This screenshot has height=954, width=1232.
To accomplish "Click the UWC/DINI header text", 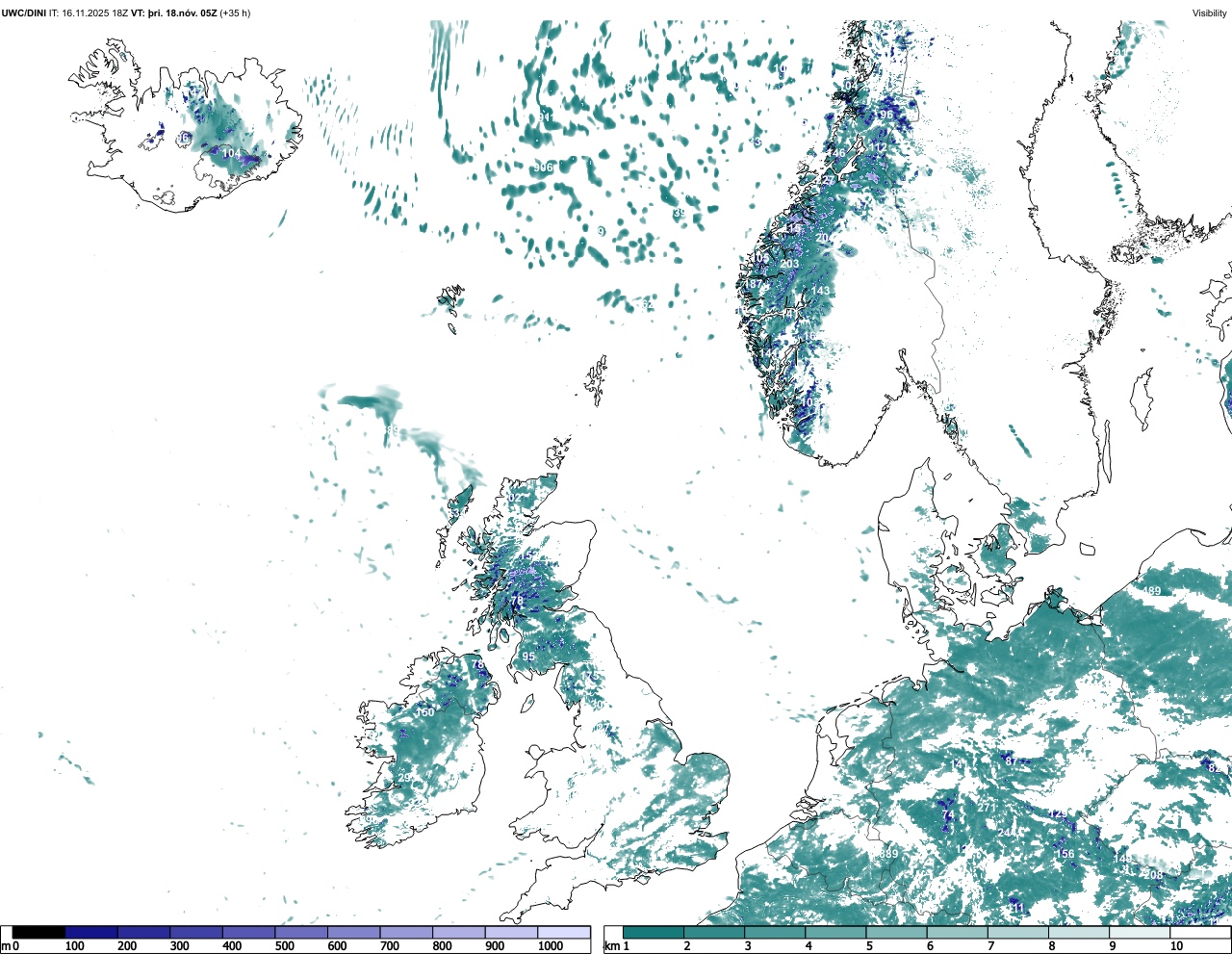I will [24, 13].
